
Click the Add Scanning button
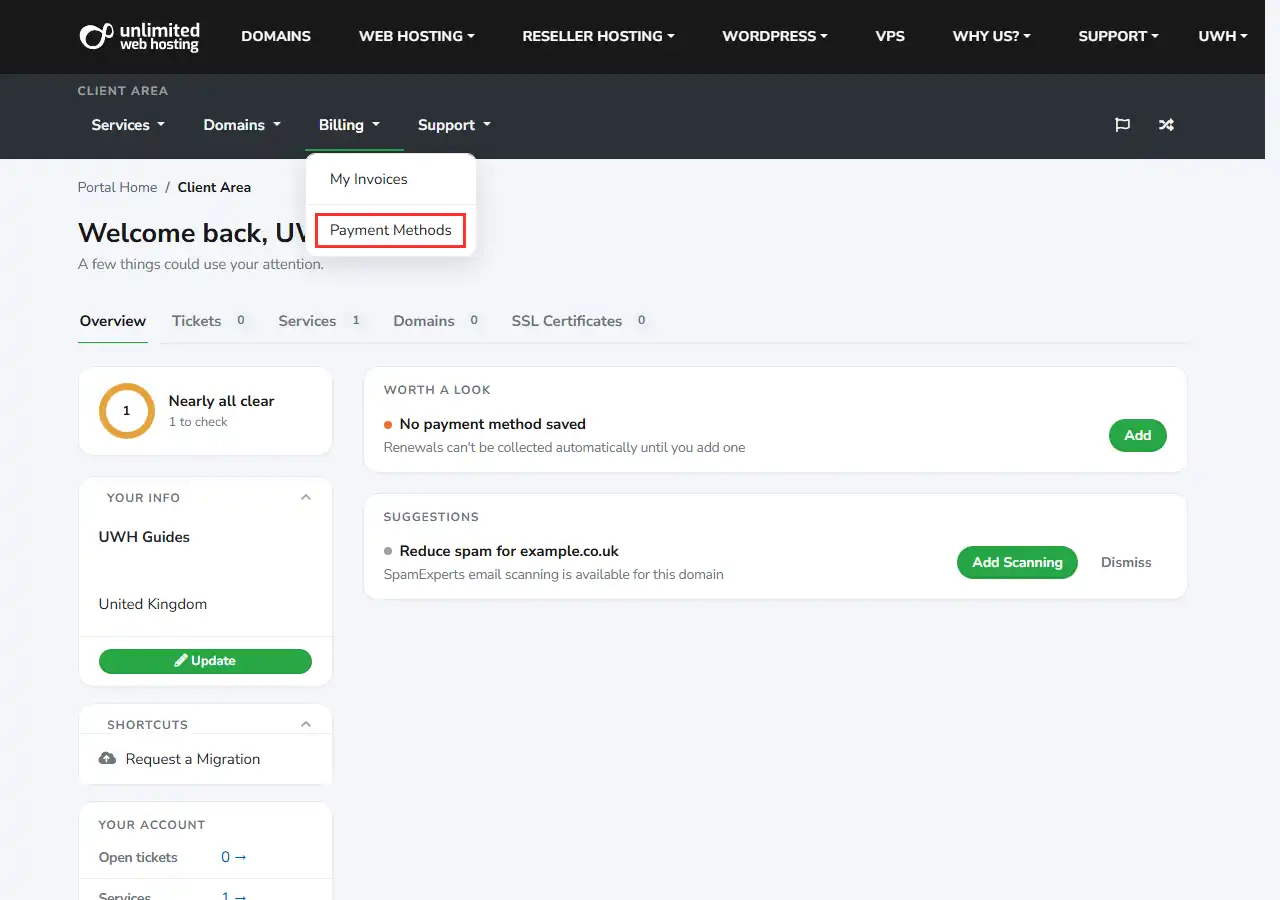(1017, 562)
